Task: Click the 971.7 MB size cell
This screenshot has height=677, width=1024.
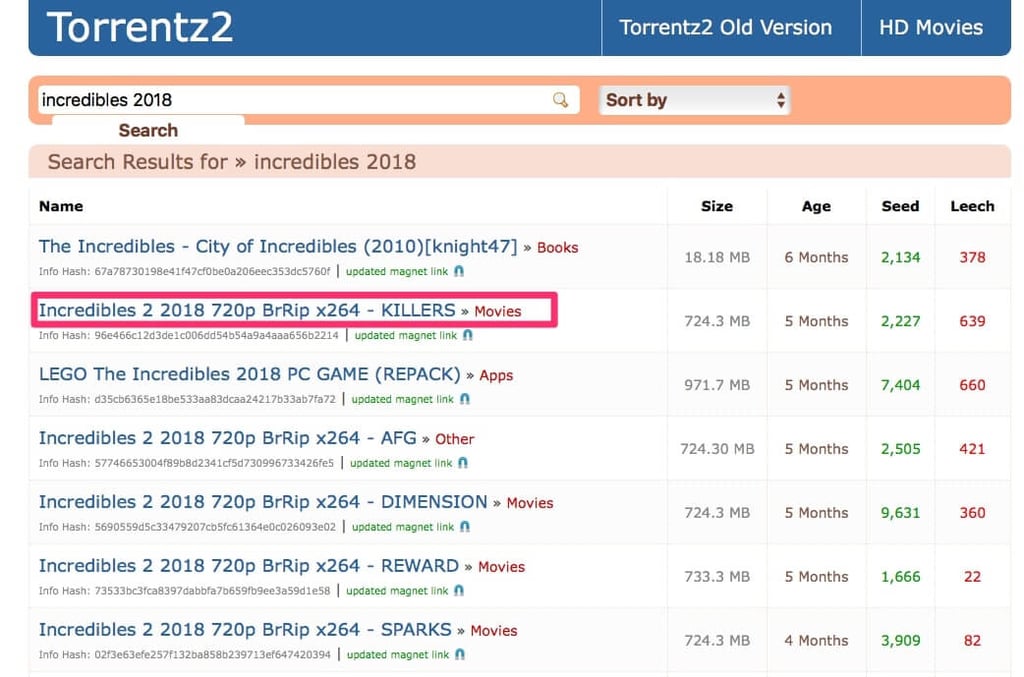Action: pyautogui.click(x=717, y=385)
